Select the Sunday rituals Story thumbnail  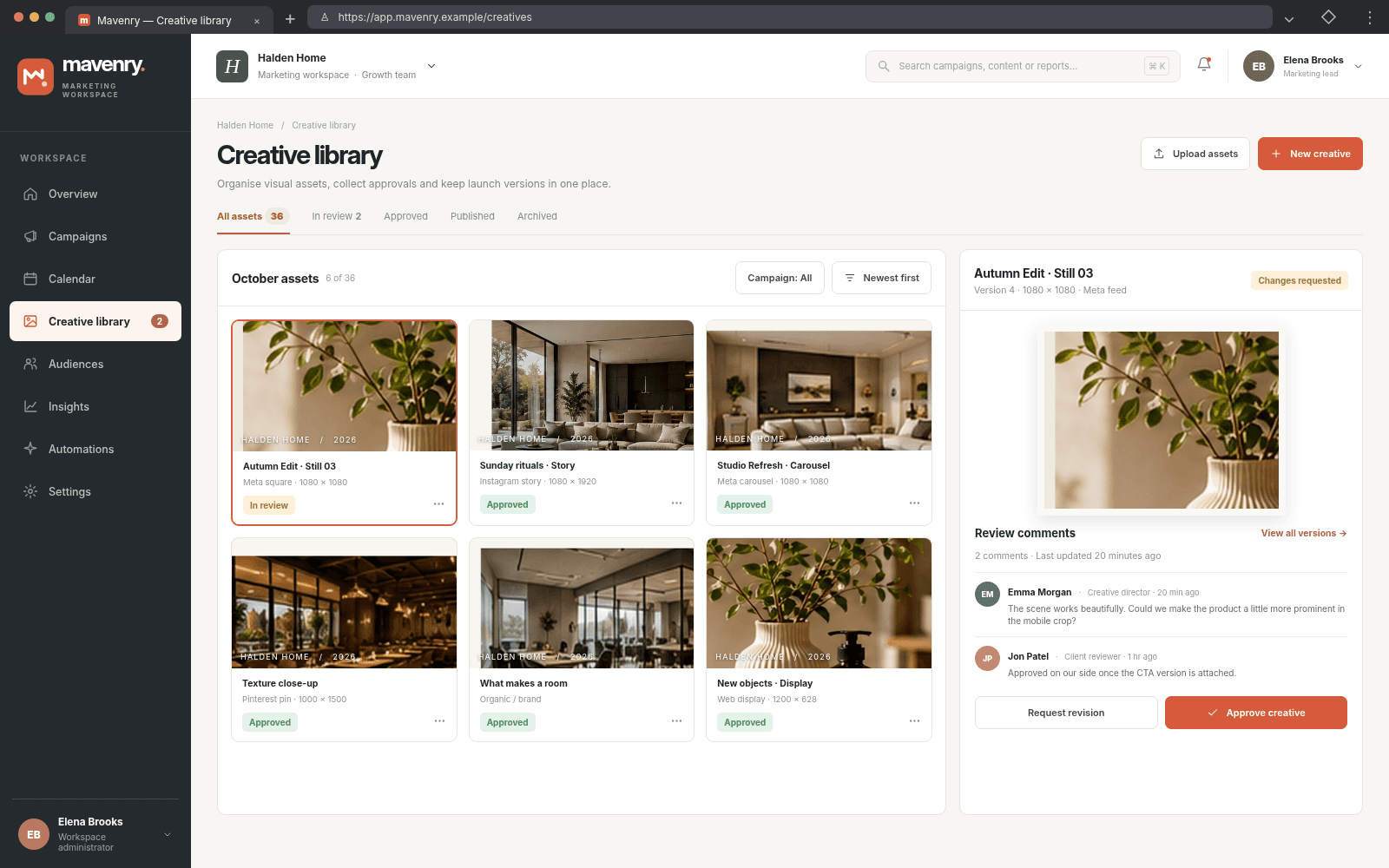point(582,385)
